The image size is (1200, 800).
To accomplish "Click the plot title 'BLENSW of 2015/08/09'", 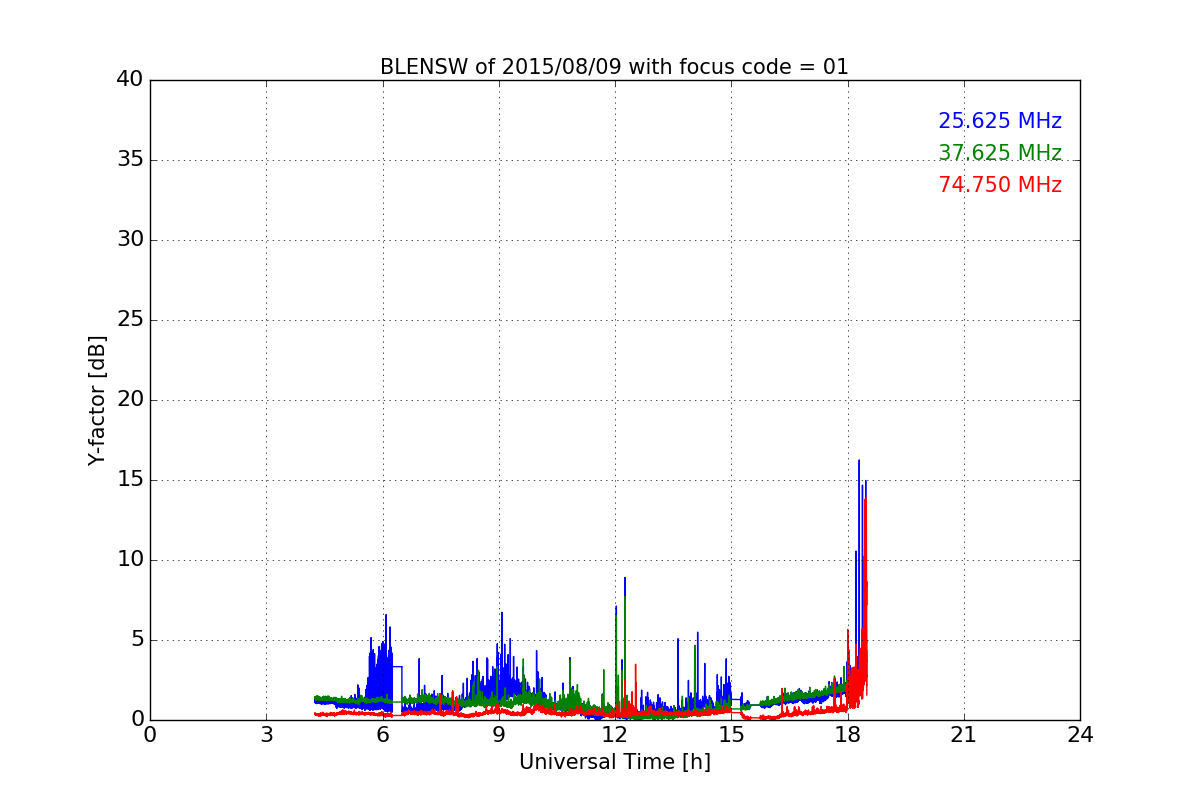I will pos(614,67).
